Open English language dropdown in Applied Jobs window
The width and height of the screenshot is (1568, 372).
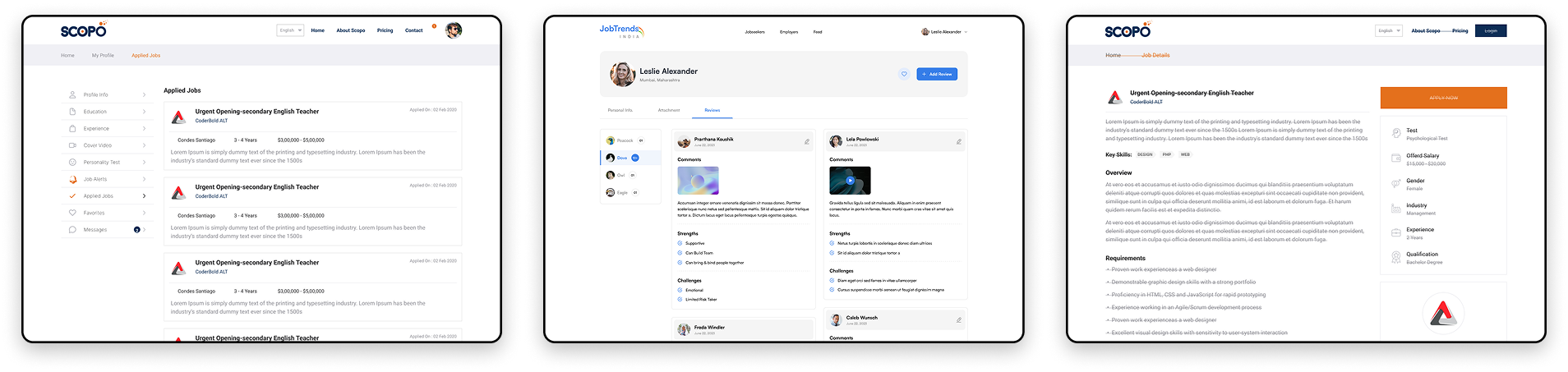click(x=290, y=30)
